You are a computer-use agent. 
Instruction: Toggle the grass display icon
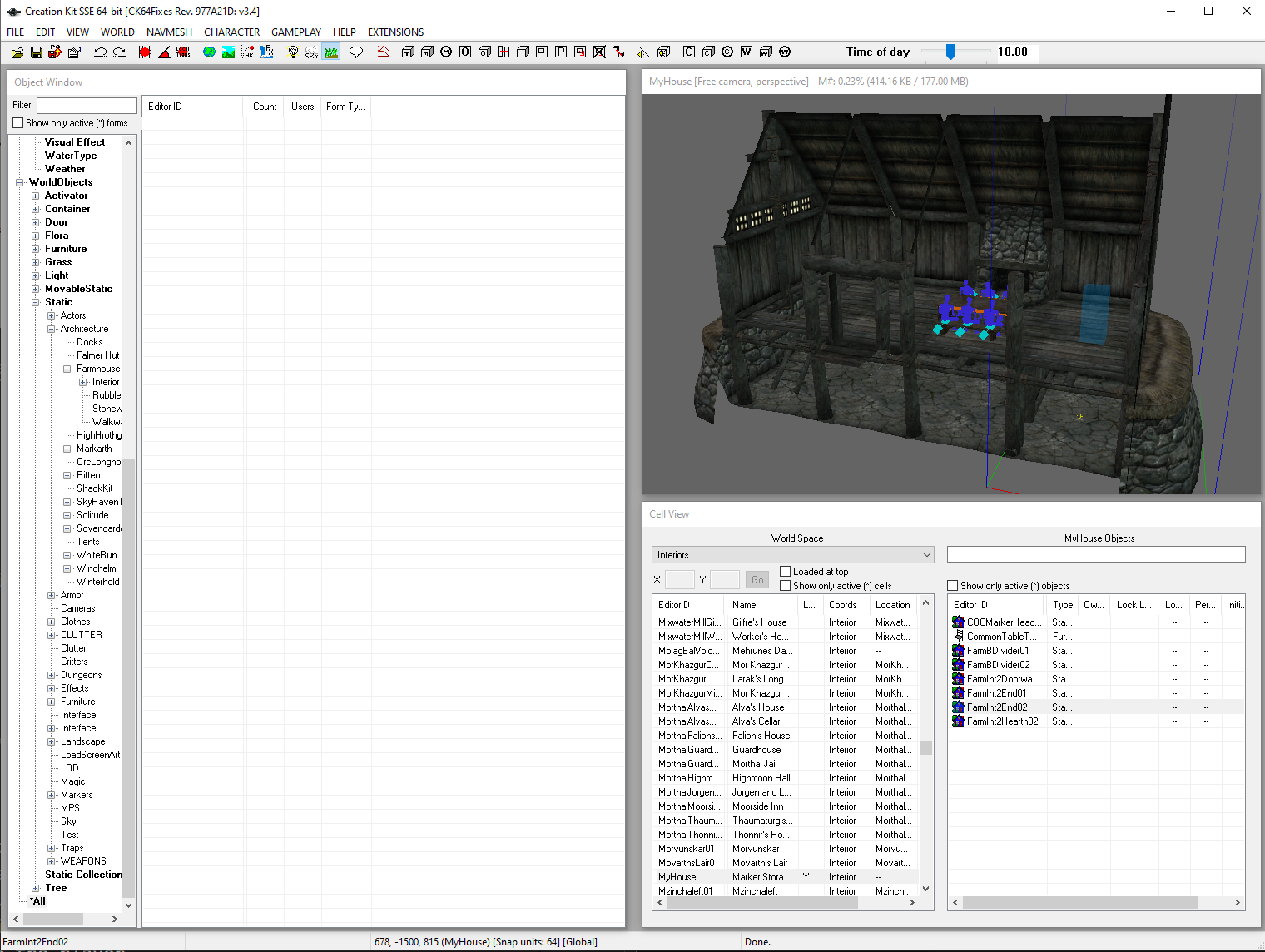[331, 52]
